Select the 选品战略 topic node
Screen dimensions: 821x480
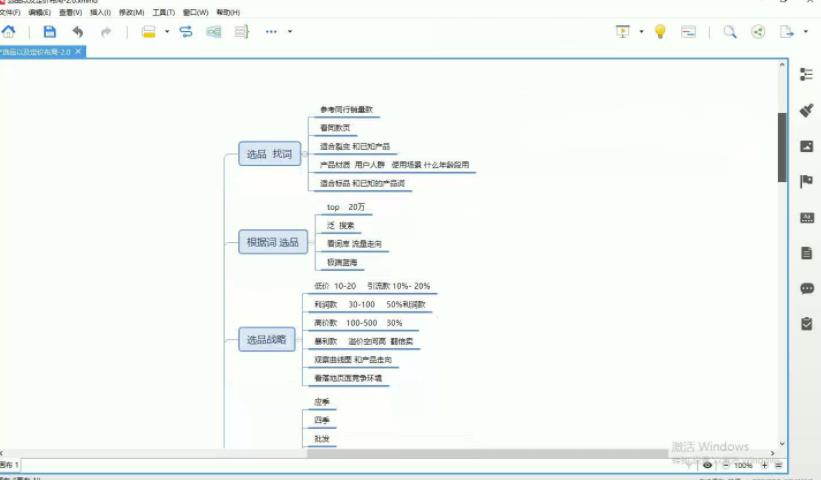267,340
